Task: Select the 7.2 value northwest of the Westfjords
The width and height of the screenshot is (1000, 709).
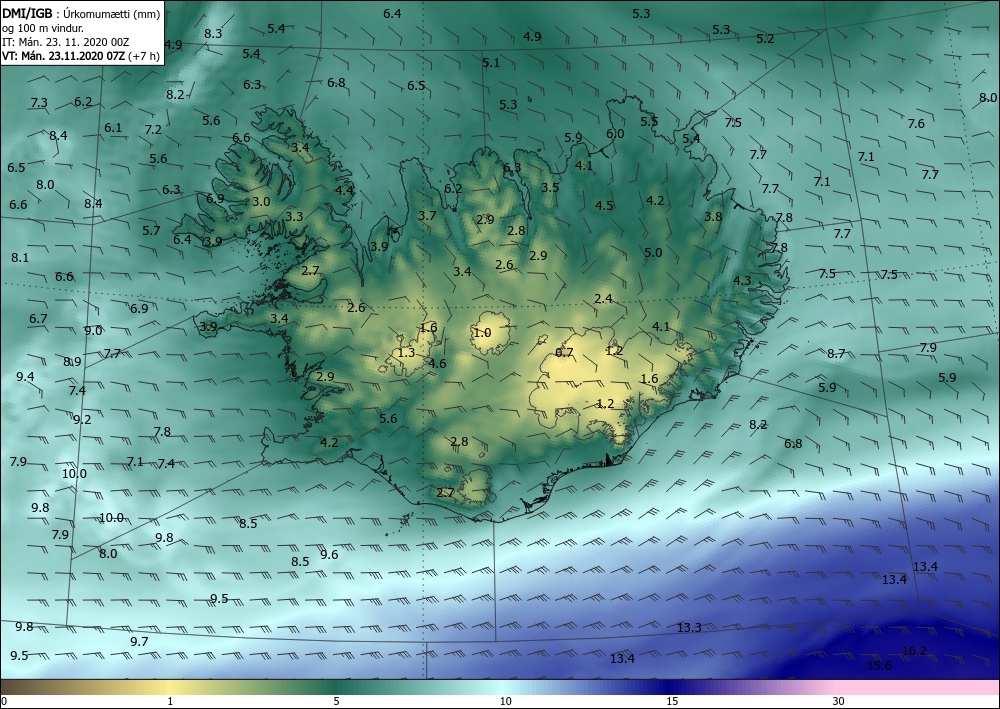Action: tap(153, 129)
